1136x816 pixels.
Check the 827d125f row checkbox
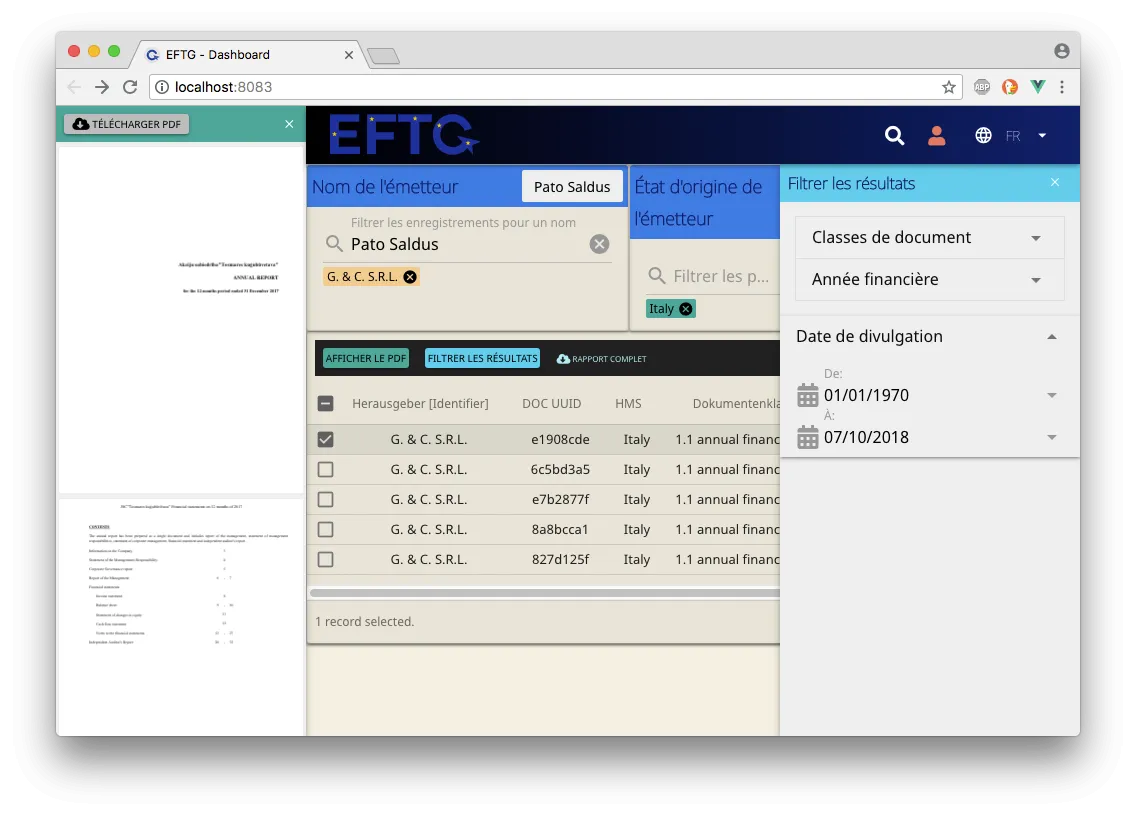point(325,559)
